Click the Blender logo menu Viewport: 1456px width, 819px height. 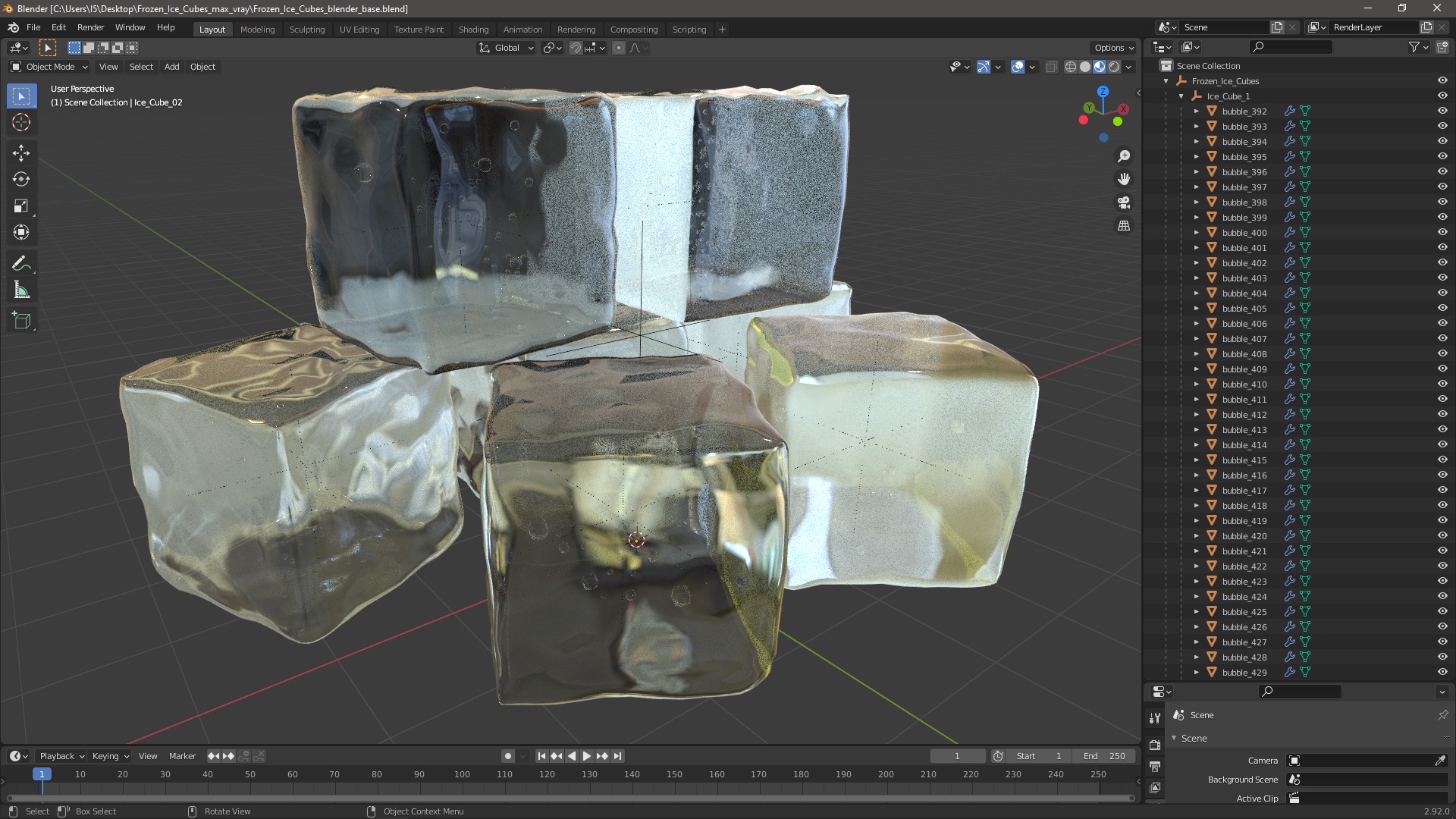click(x=13, y=27)
